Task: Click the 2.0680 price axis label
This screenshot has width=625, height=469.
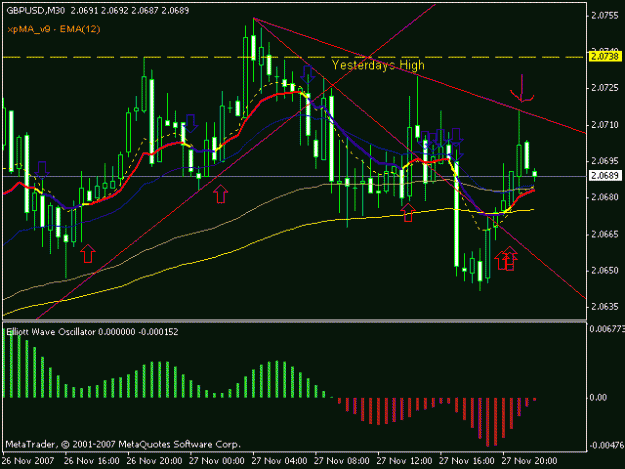Action: point(605,197)
